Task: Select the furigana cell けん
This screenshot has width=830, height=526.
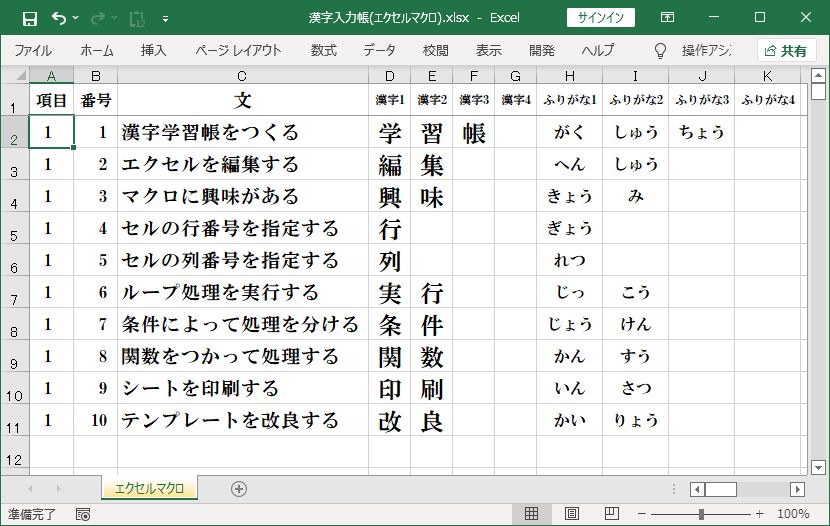Action: pos(635,324)
